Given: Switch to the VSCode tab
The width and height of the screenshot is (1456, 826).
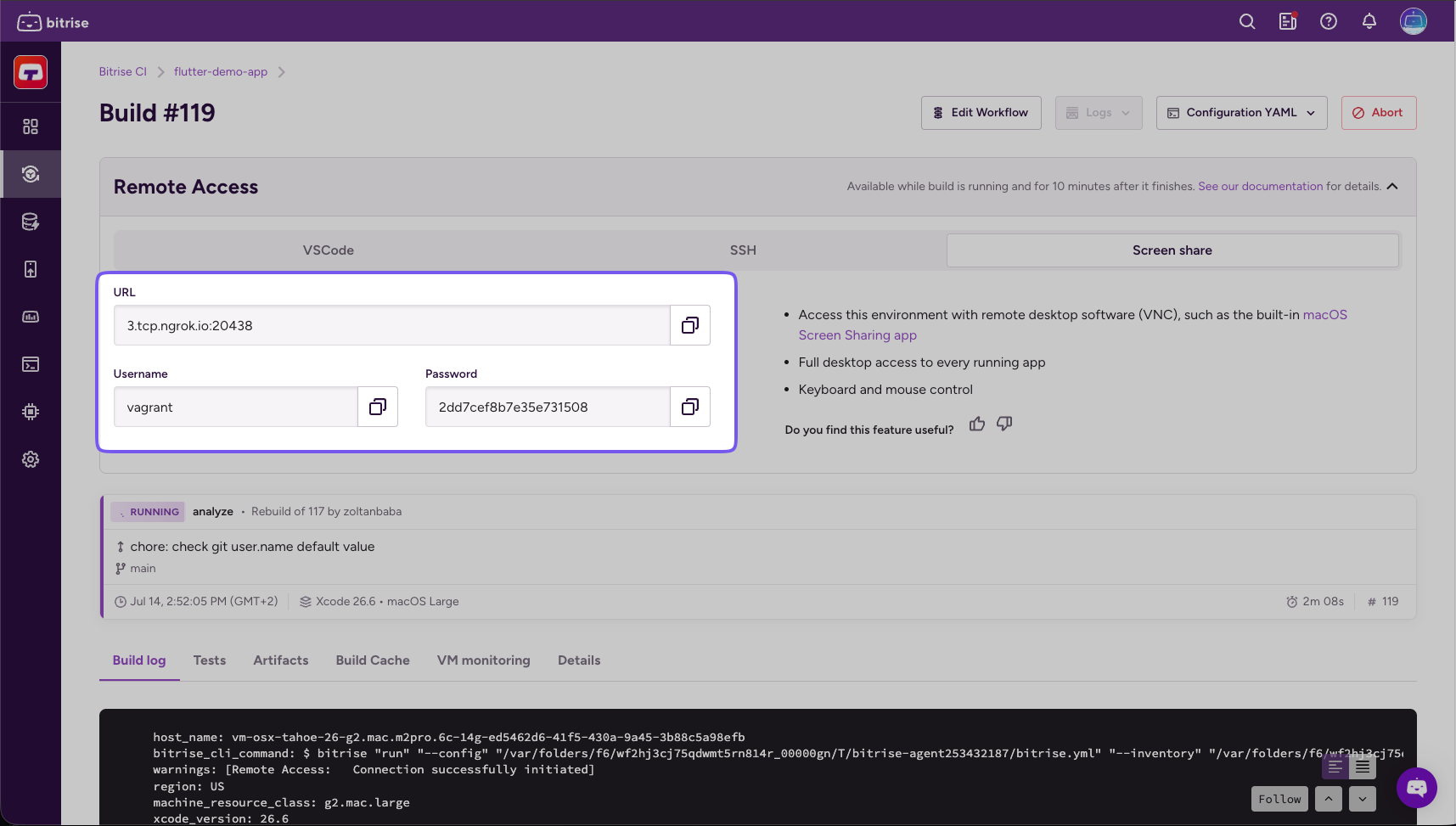Looking at the screenshot, I should (x=329, y=250).
